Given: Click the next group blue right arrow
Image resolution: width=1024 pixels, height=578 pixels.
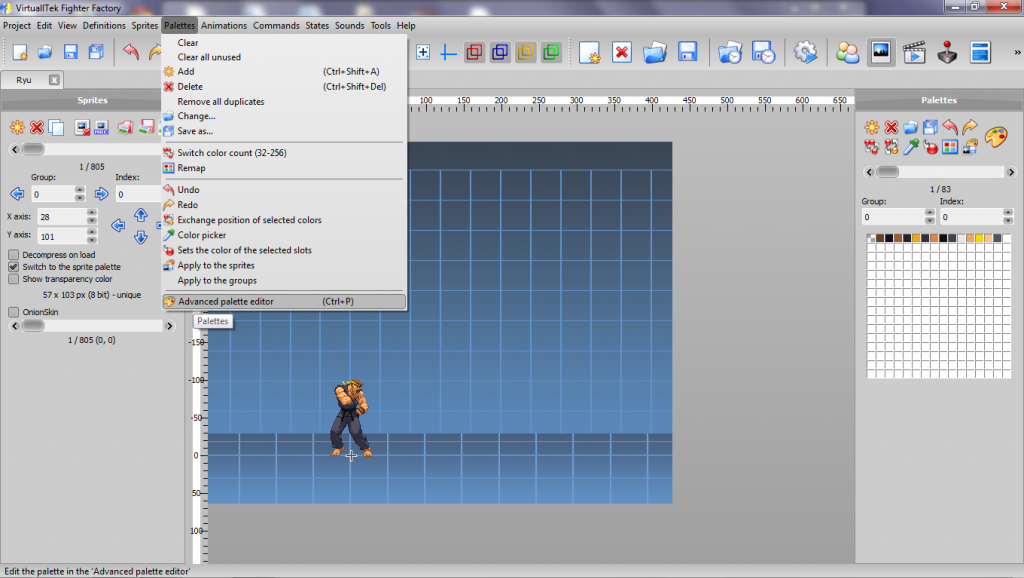Looking at the screenshot, I should pos(101,194).
